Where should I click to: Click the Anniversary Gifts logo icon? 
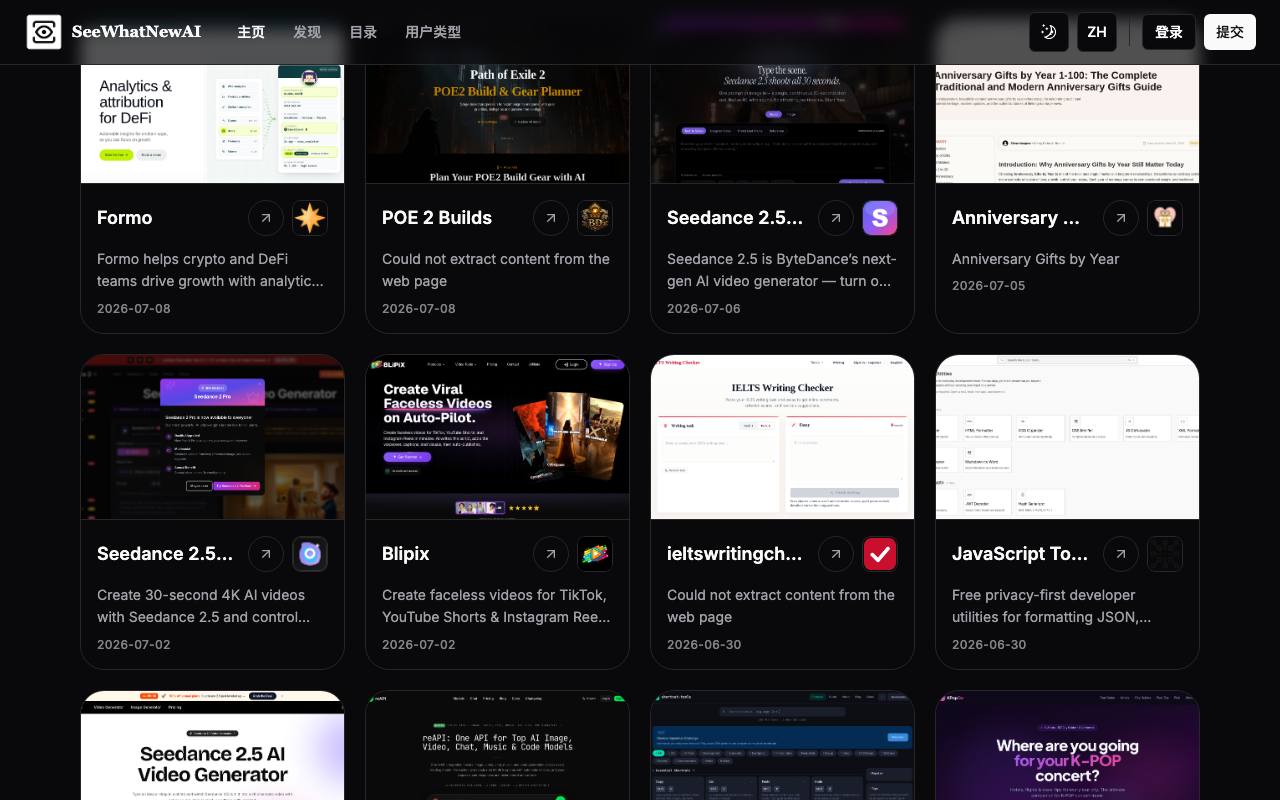[x=1165, y=218]
